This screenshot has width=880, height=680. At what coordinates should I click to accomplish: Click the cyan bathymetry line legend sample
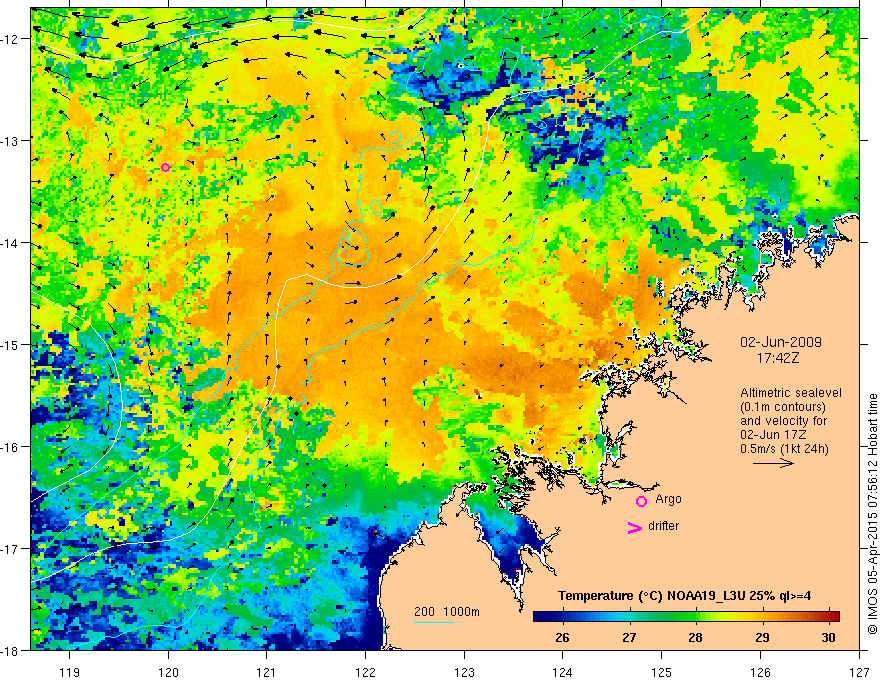tap(434, 622)
